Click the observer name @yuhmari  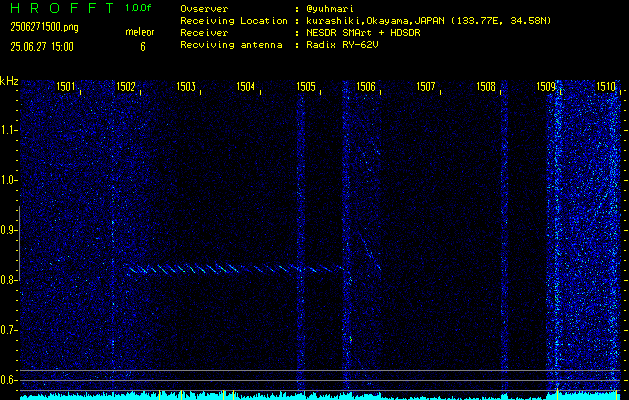point(329,9)
